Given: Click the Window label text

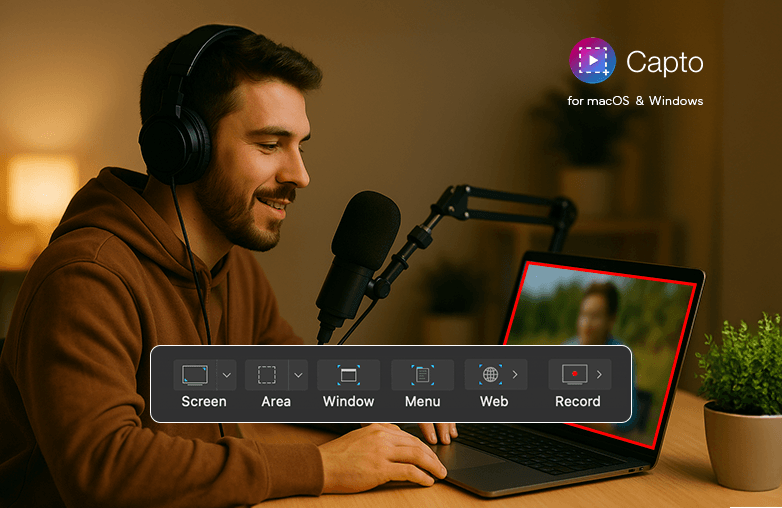Looking at the screenshot, I should tap(349, 402).
